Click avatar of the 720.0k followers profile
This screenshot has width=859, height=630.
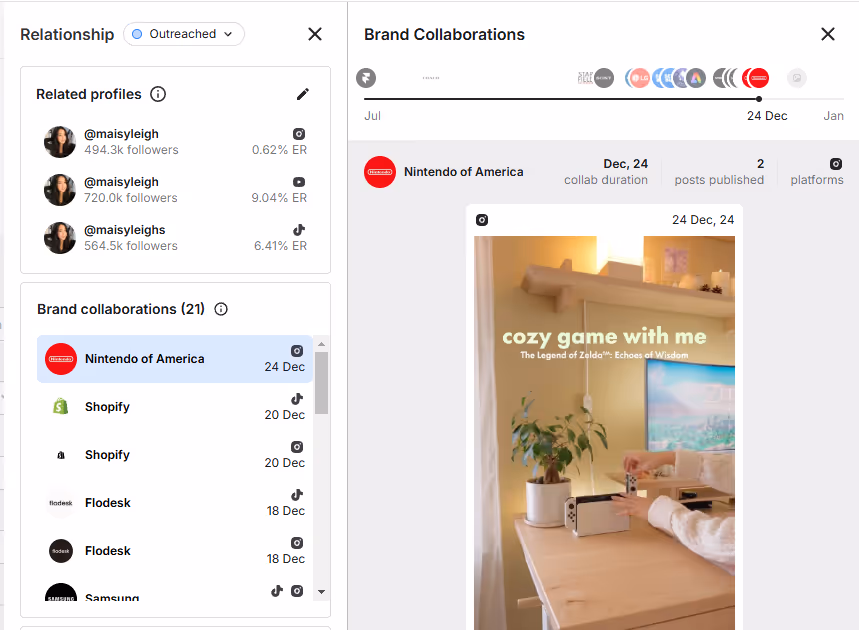[x=60, y=190]
